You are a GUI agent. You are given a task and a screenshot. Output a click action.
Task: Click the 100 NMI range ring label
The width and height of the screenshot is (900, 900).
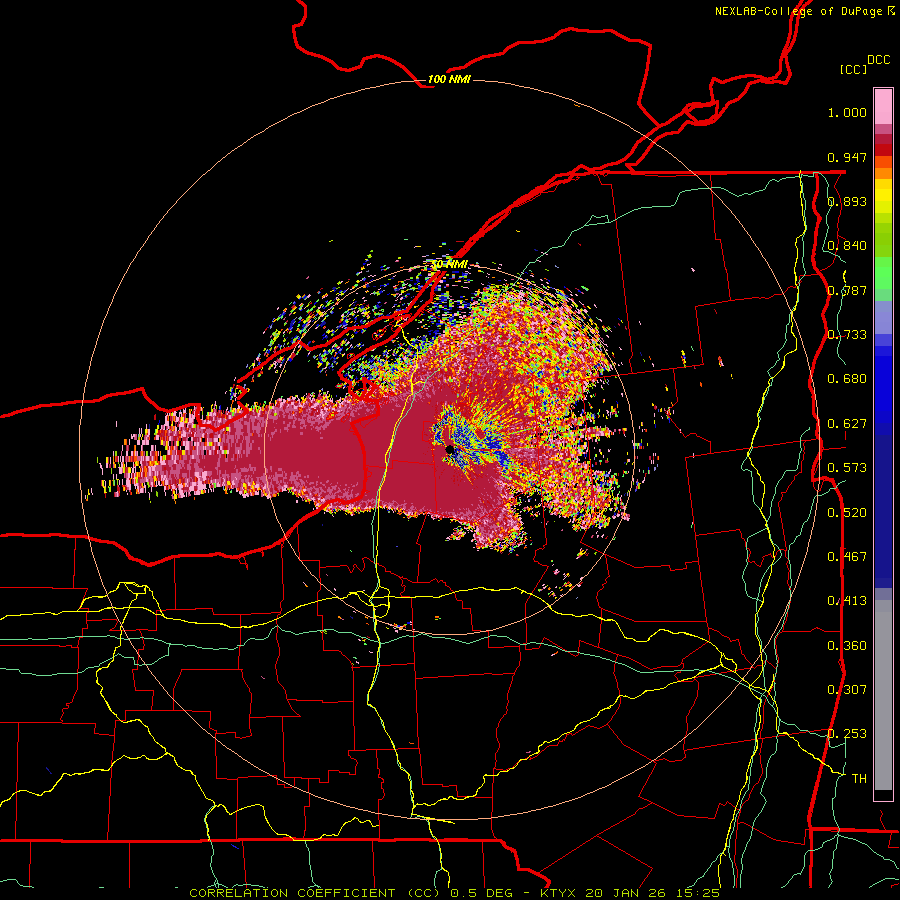pos(449,79)
